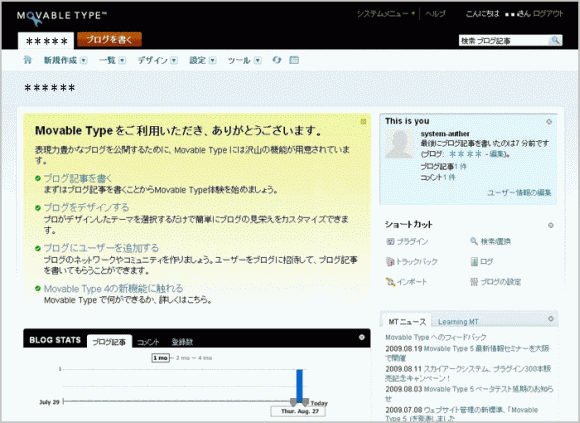Expand the 一覧 menu arrow
The width and height of the screenshot is (580, 423).
coord(122,60)
